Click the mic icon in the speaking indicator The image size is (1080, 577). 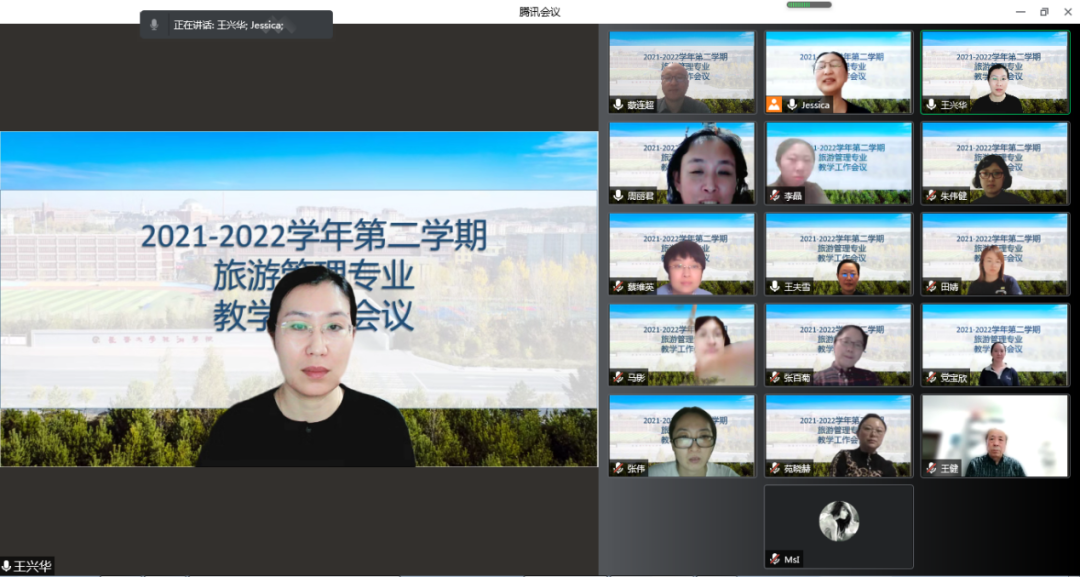[154, 25]
